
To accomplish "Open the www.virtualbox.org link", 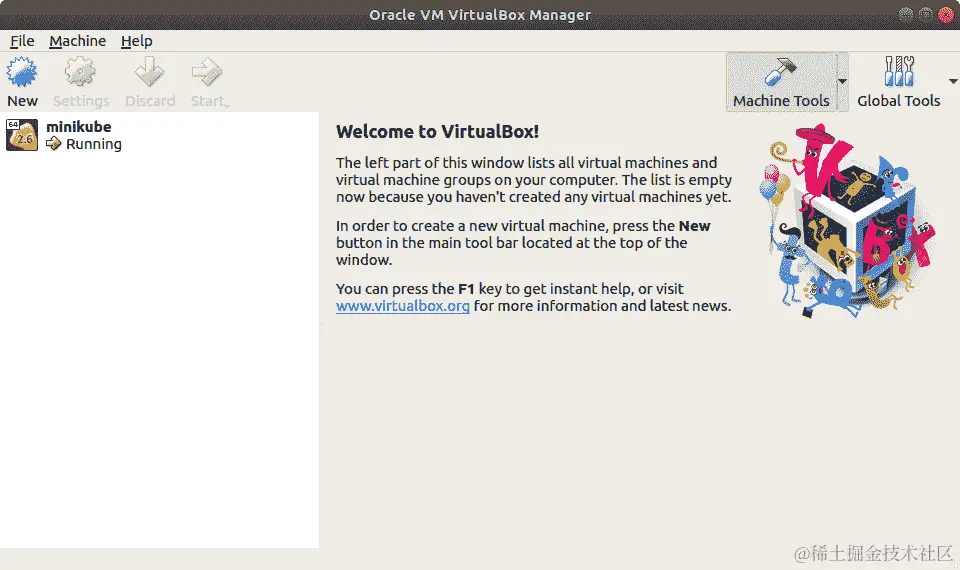I will (x=402, y=306).
